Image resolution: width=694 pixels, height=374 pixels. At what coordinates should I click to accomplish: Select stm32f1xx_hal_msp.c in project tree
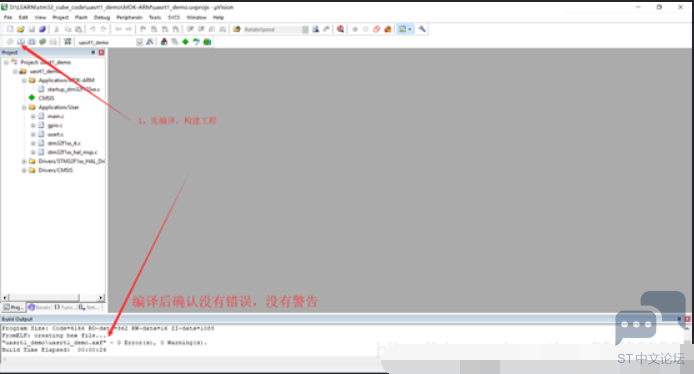pos(72,152)
